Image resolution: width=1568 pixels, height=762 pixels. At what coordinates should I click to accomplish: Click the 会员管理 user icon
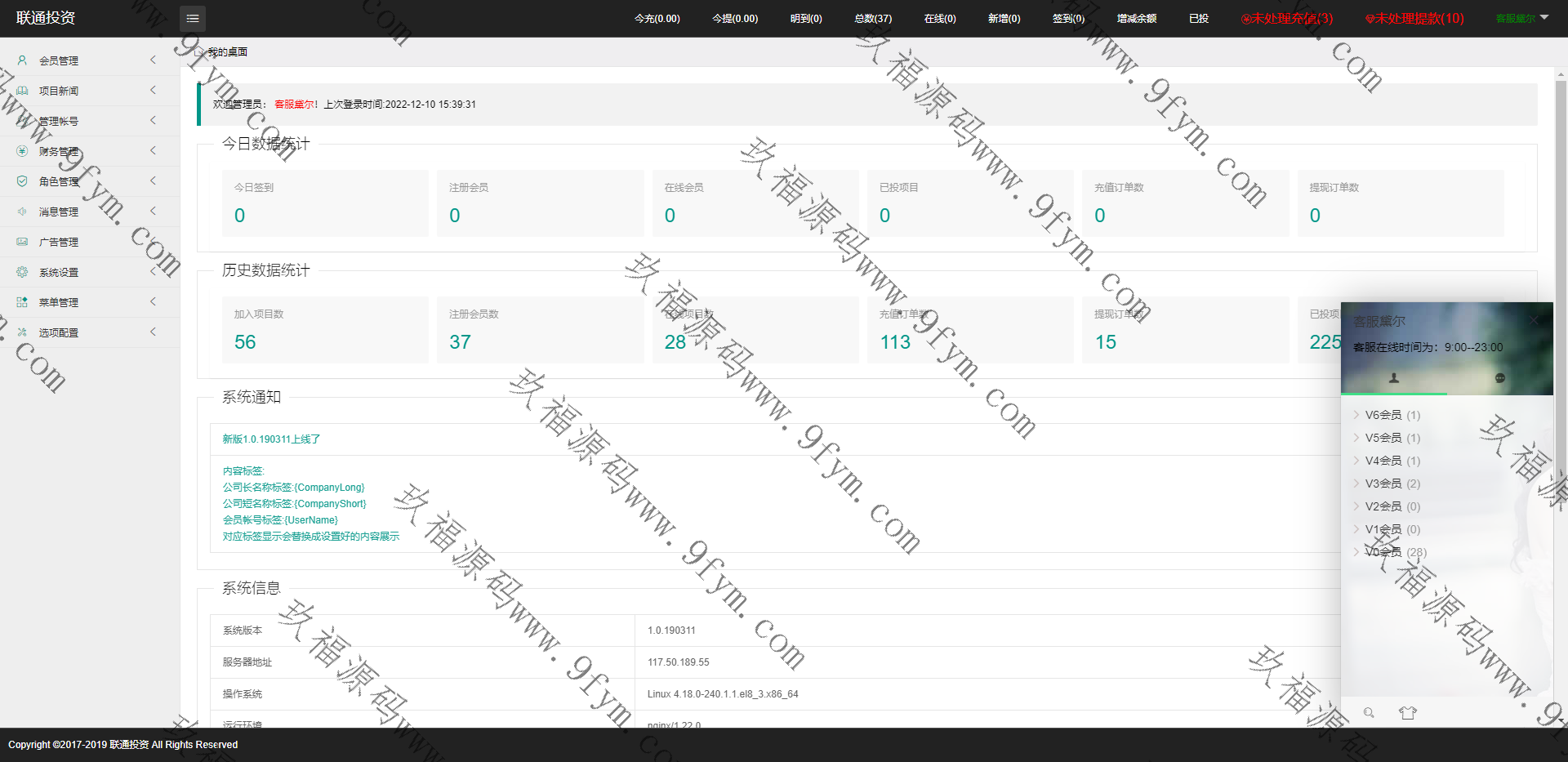point(22,60)
